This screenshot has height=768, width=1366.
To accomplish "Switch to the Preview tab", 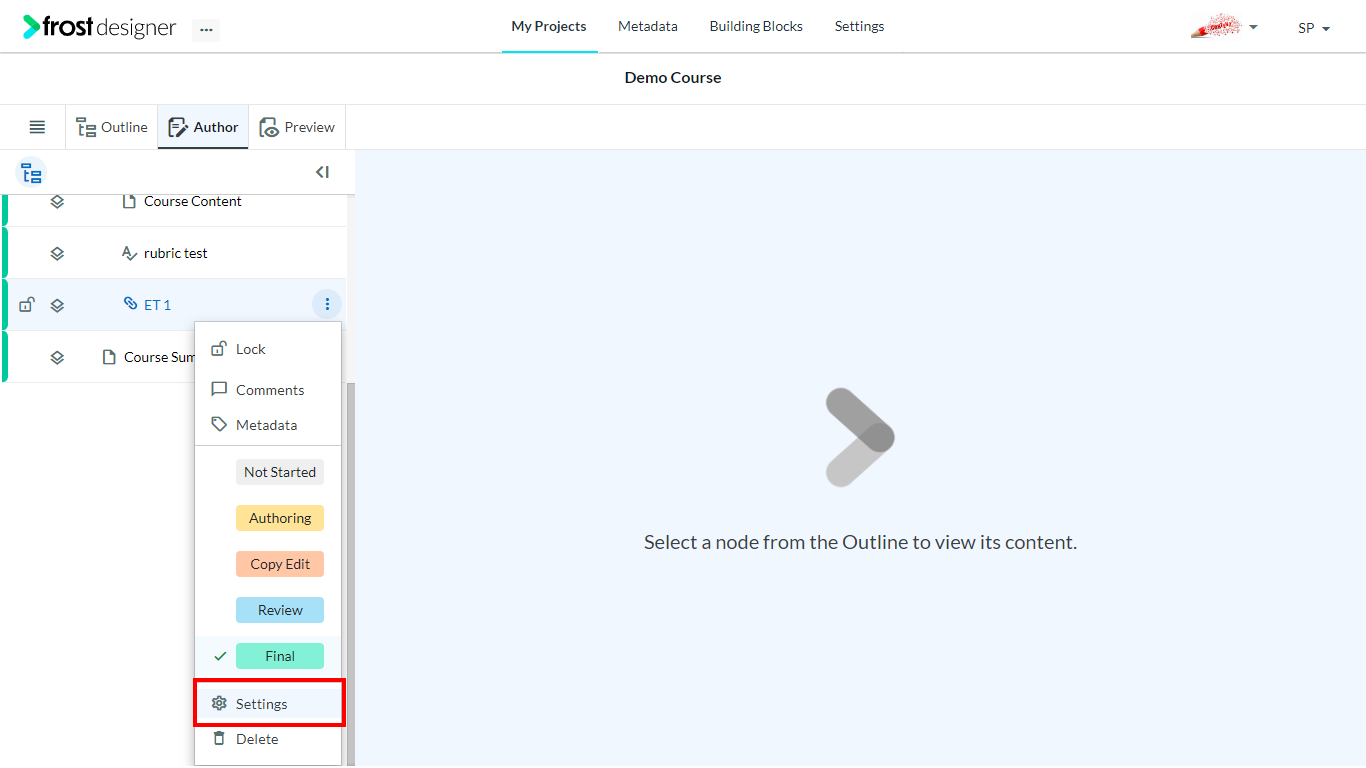I will pyautogui.click(x=297, y=127).
